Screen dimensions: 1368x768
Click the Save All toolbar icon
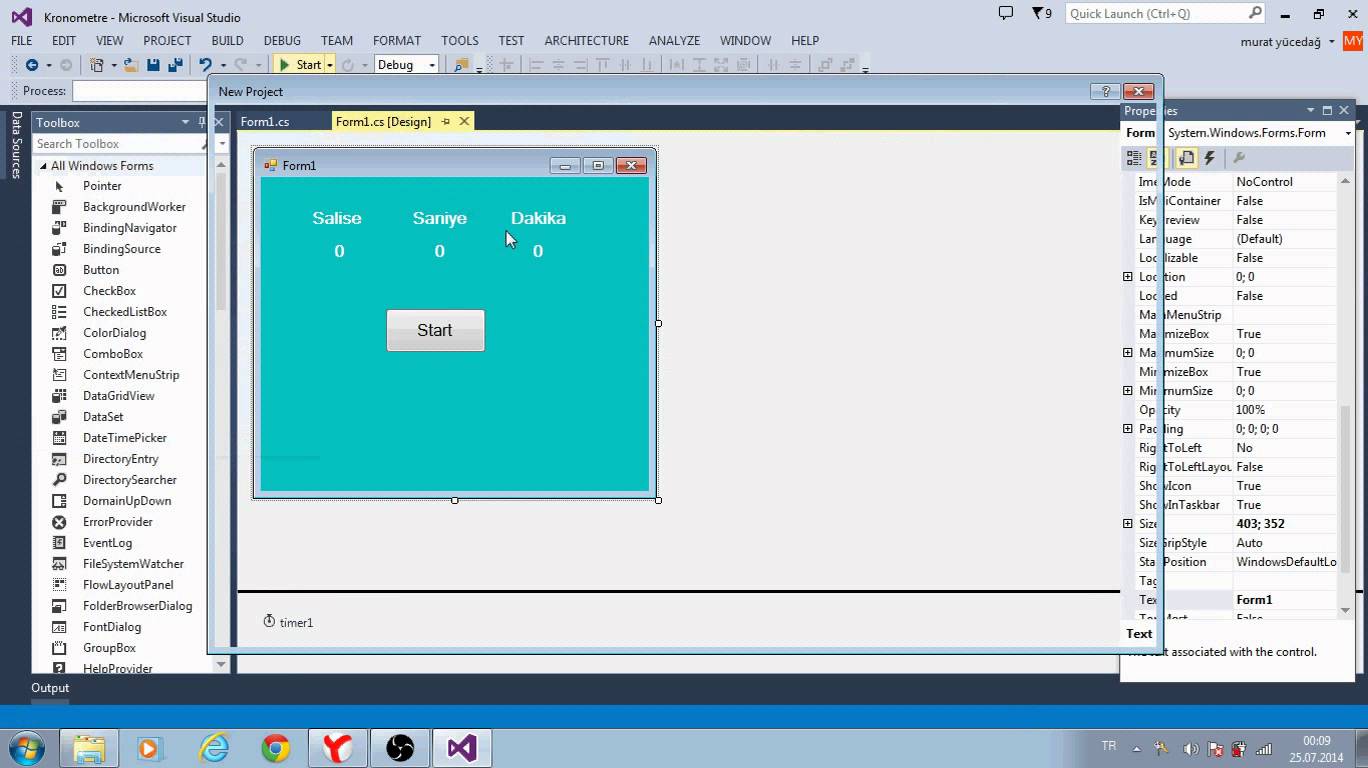pos(173,65)
